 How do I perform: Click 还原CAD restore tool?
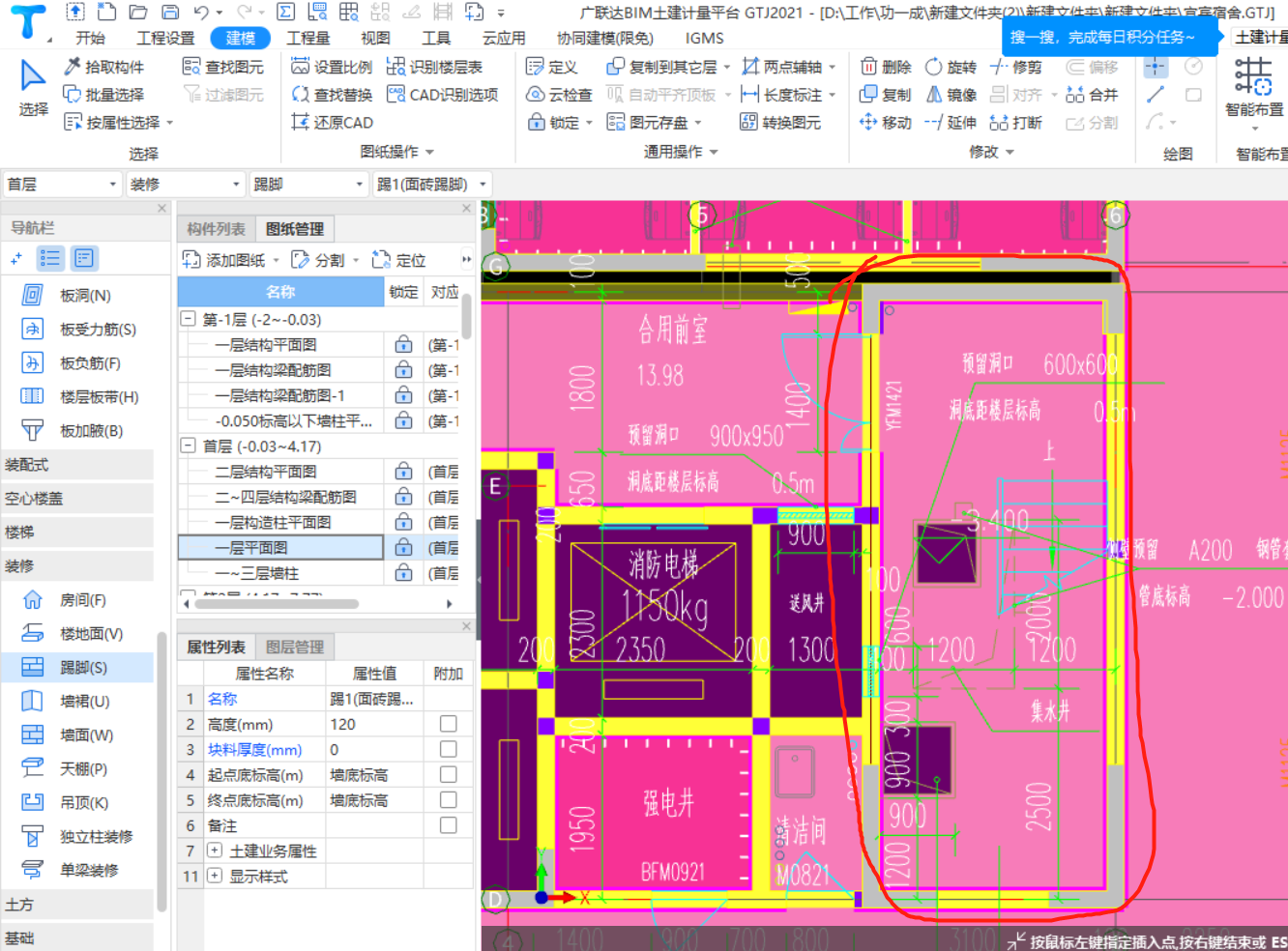332,123
